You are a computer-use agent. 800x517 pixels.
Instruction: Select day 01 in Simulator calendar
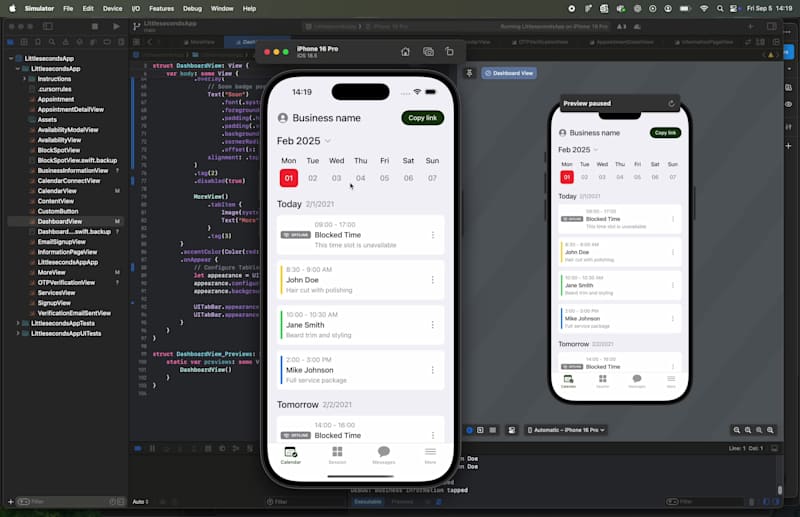pos(289,178)
